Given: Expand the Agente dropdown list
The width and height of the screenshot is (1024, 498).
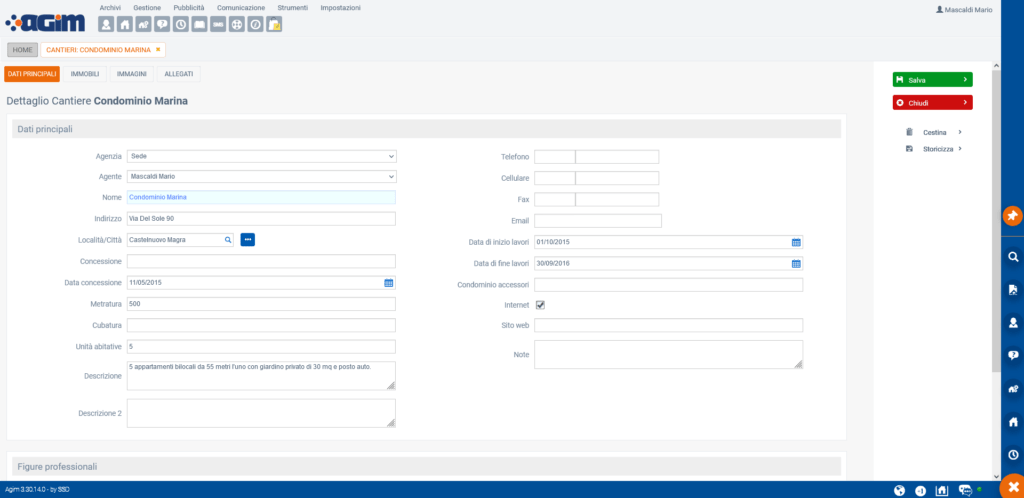Looking at the screenshot, I should click(x=261, y=177).
